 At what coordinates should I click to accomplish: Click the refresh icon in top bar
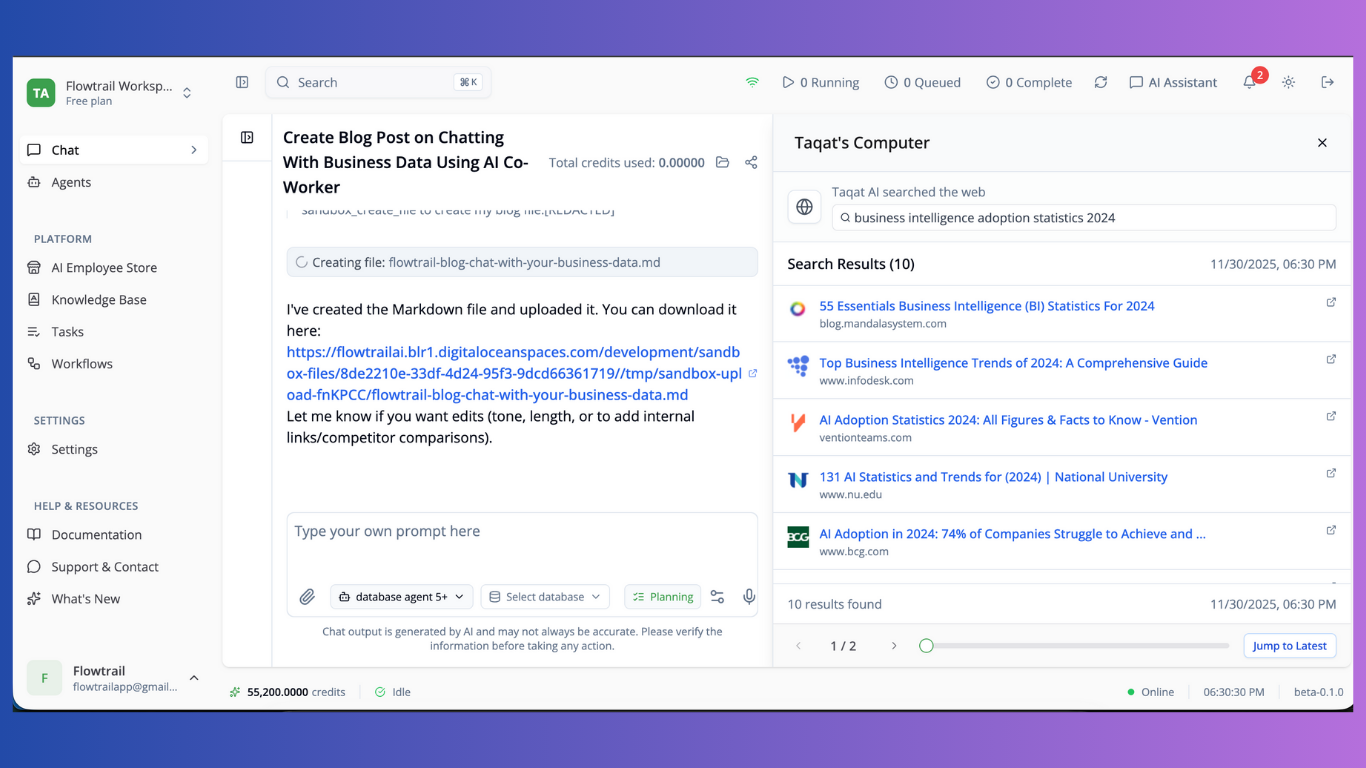(1101, 83)
